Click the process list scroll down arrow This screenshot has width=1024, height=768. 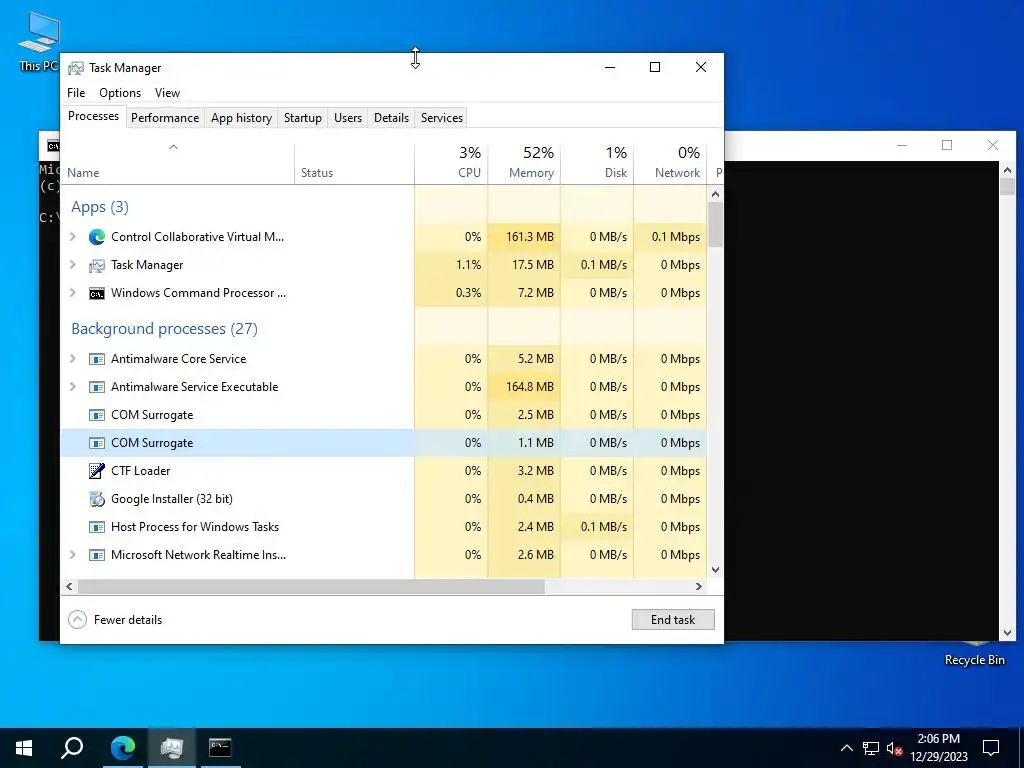tap(716, 569)
